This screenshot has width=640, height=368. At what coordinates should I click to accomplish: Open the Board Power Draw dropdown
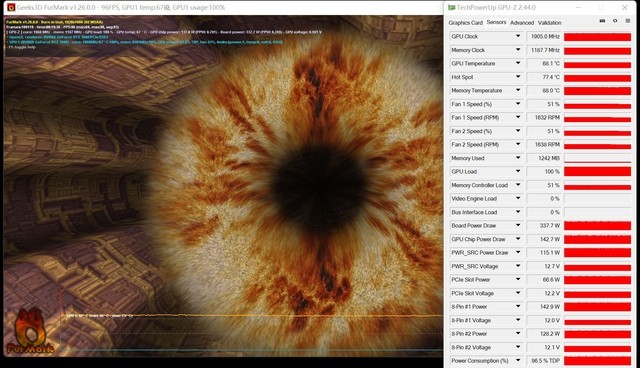(x=518, y=225)
